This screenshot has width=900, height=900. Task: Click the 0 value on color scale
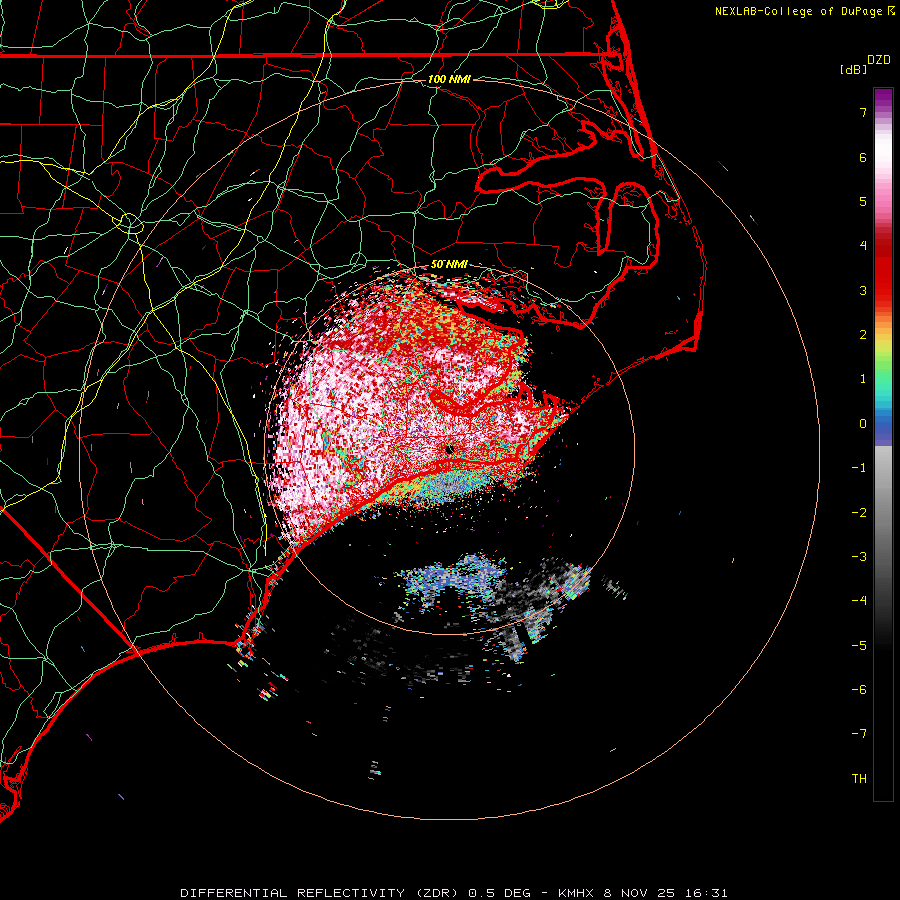tap(863, 424)
